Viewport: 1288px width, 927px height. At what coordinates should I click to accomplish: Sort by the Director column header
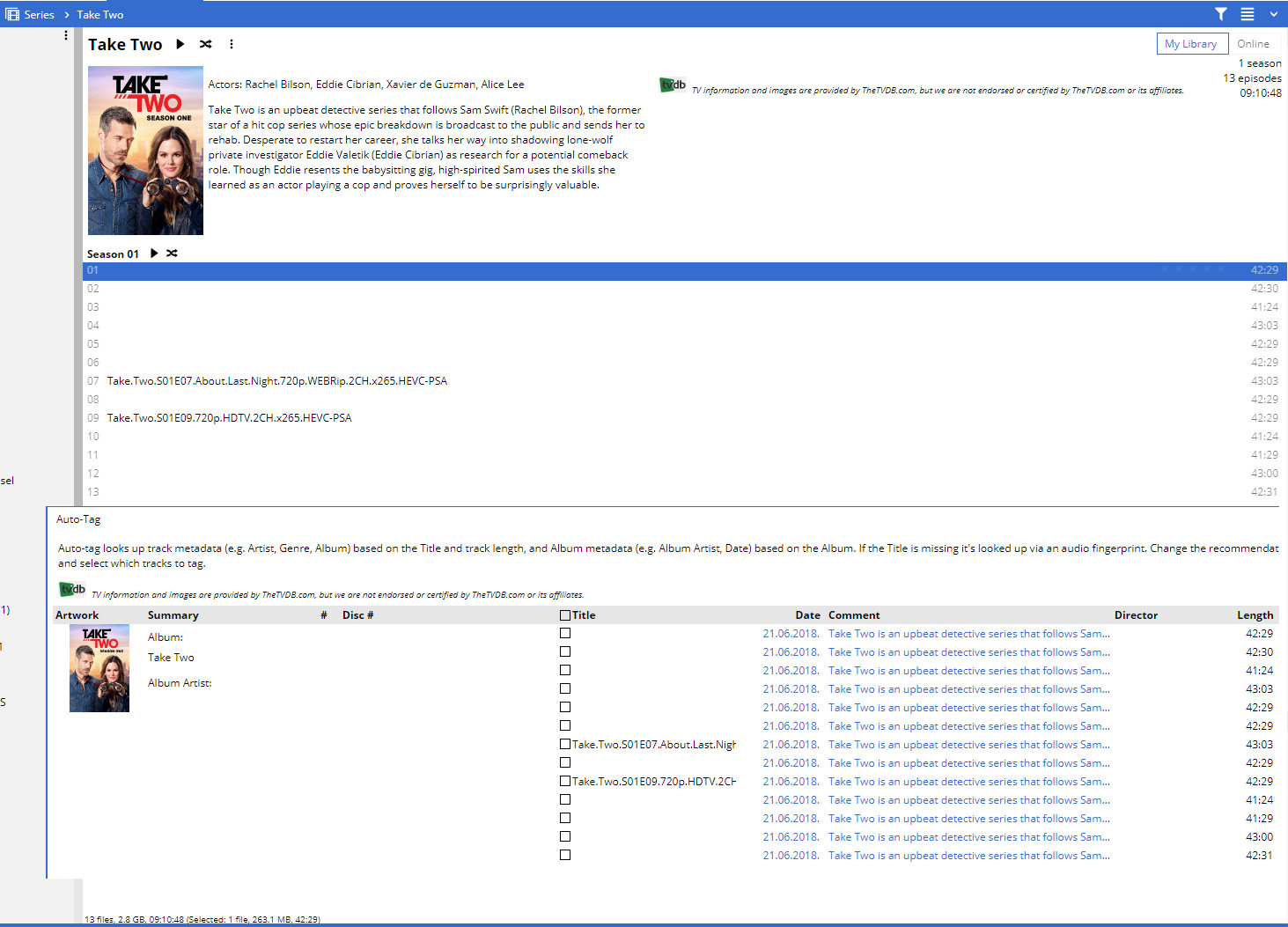1136,615
